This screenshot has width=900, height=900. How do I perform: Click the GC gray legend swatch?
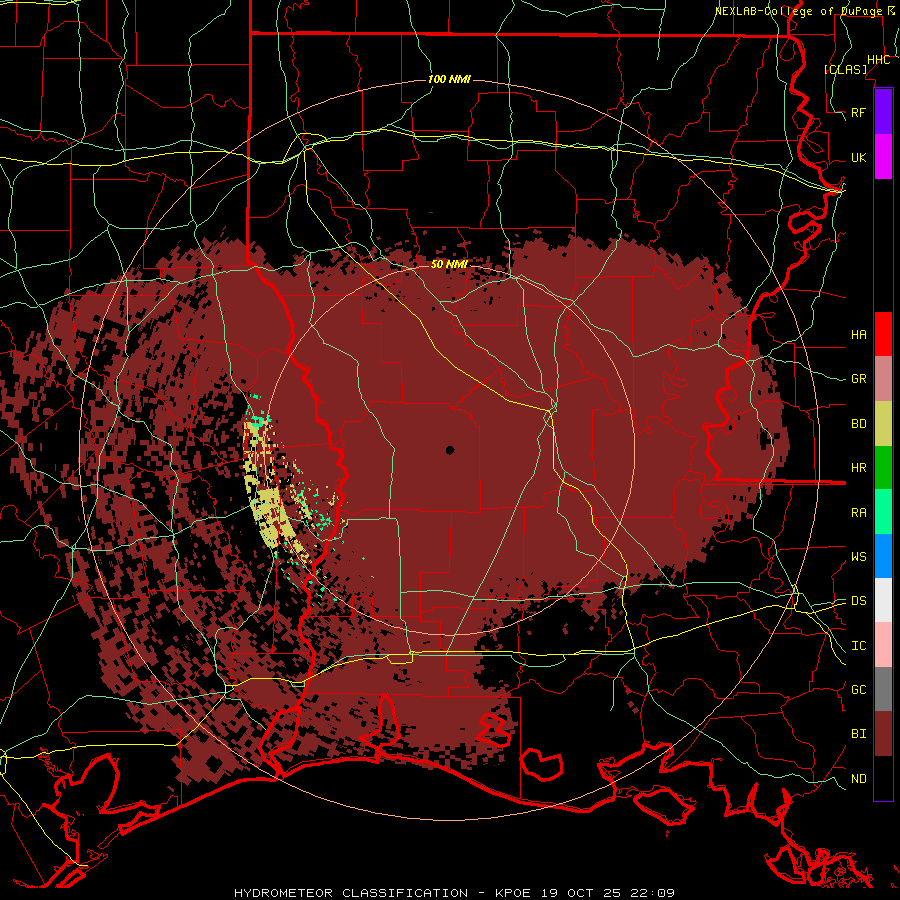point(883,689)
